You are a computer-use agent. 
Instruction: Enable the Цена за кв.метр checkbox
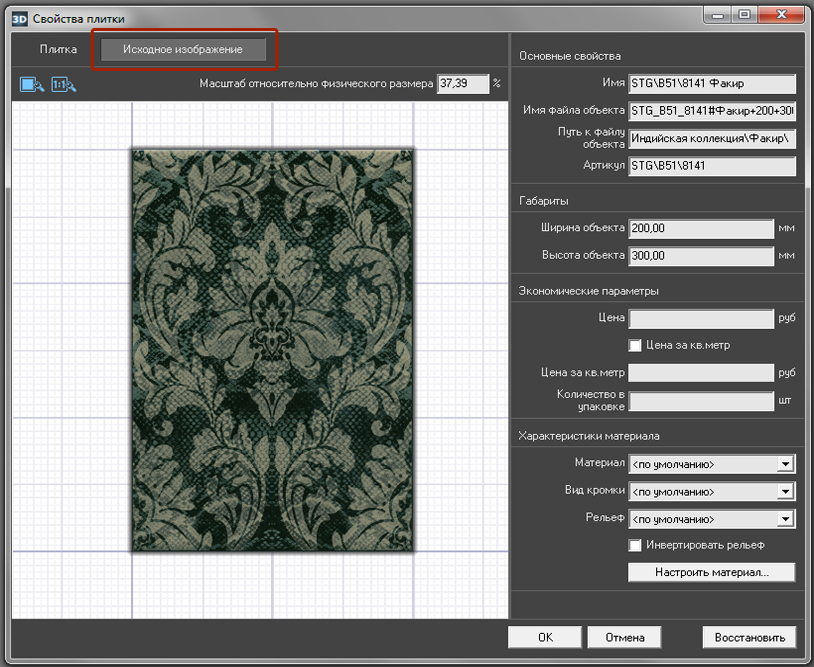[634, 345]
